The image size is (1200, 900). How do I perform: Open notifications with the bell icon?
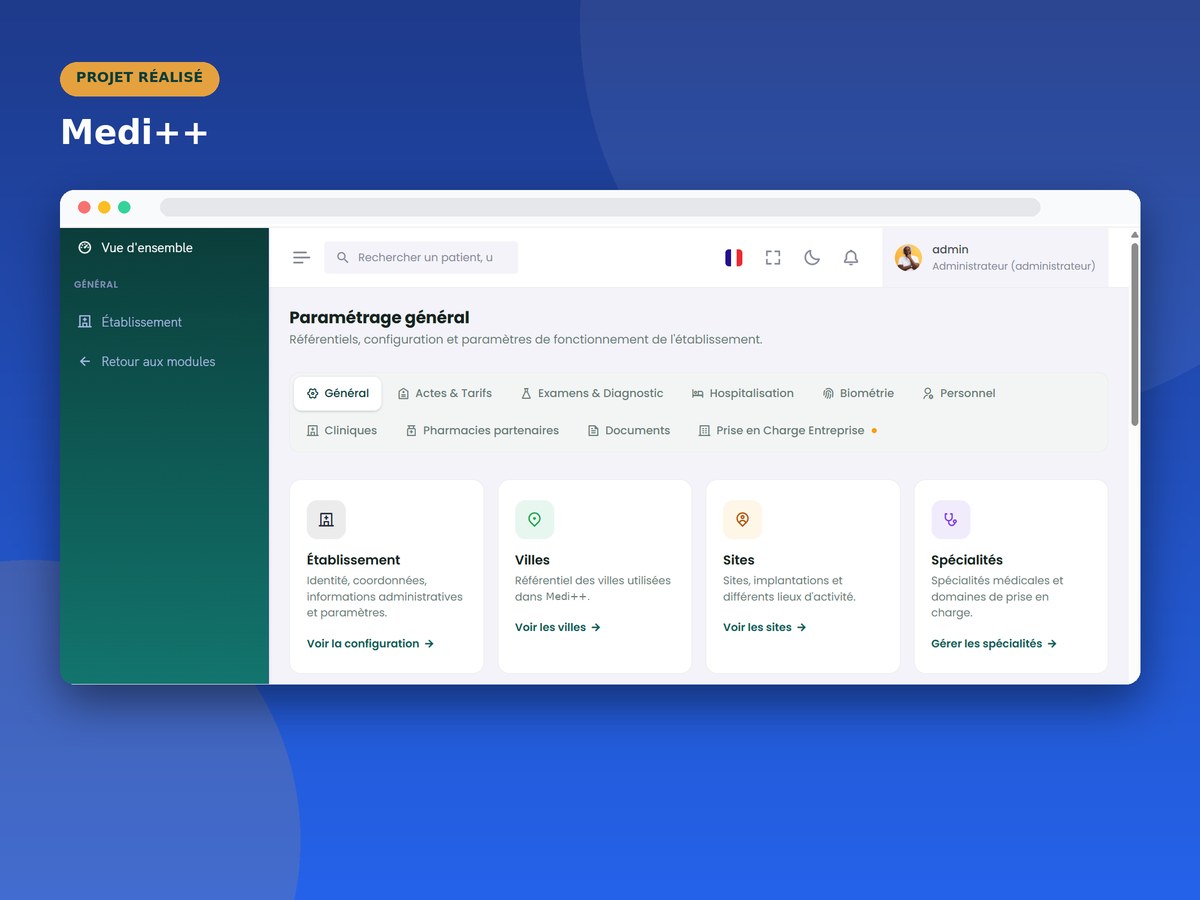pos(851,258)
